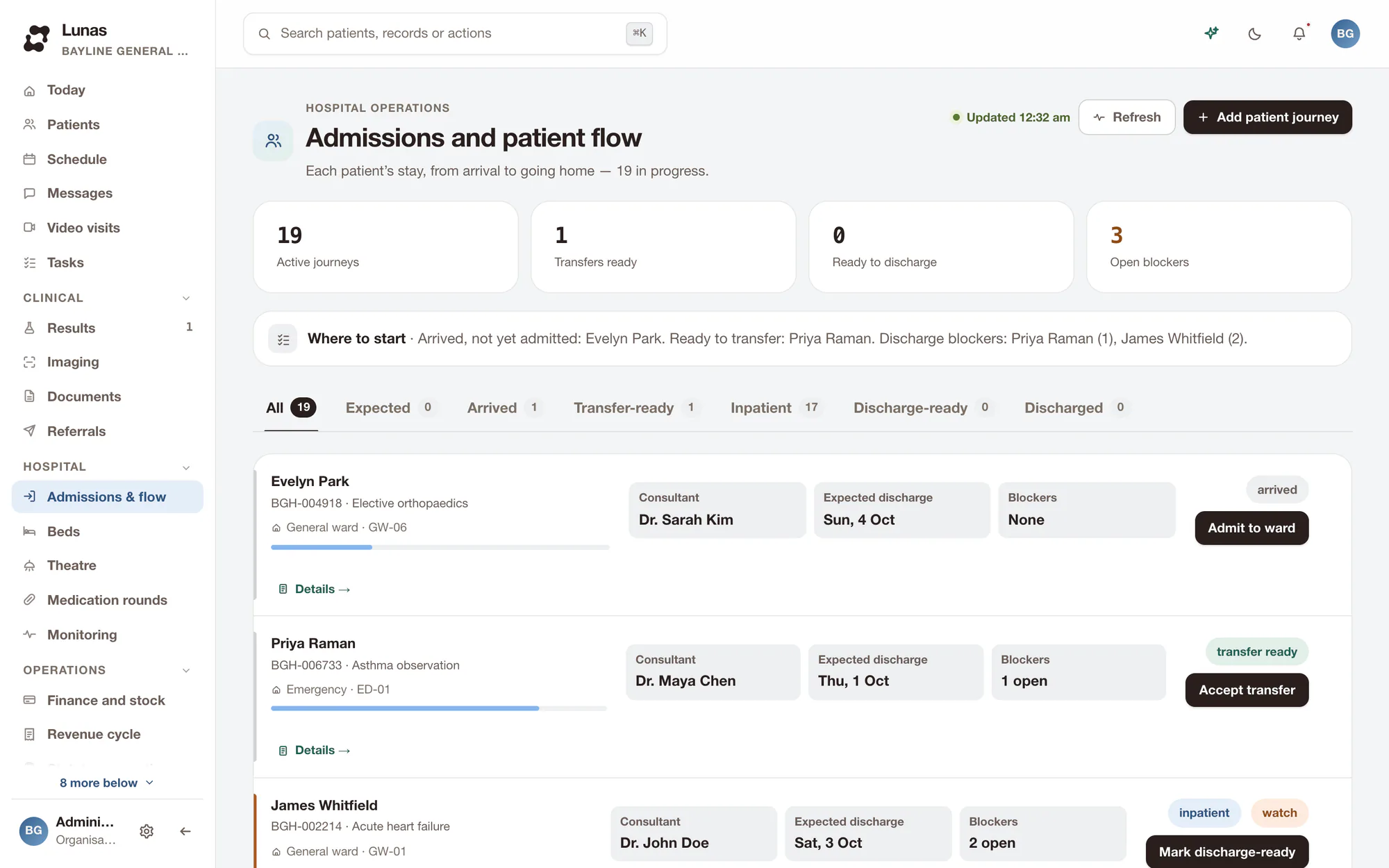1389x868 pixels.
Task: Switch to the Expected tab
Action: (x=390, y=408)
